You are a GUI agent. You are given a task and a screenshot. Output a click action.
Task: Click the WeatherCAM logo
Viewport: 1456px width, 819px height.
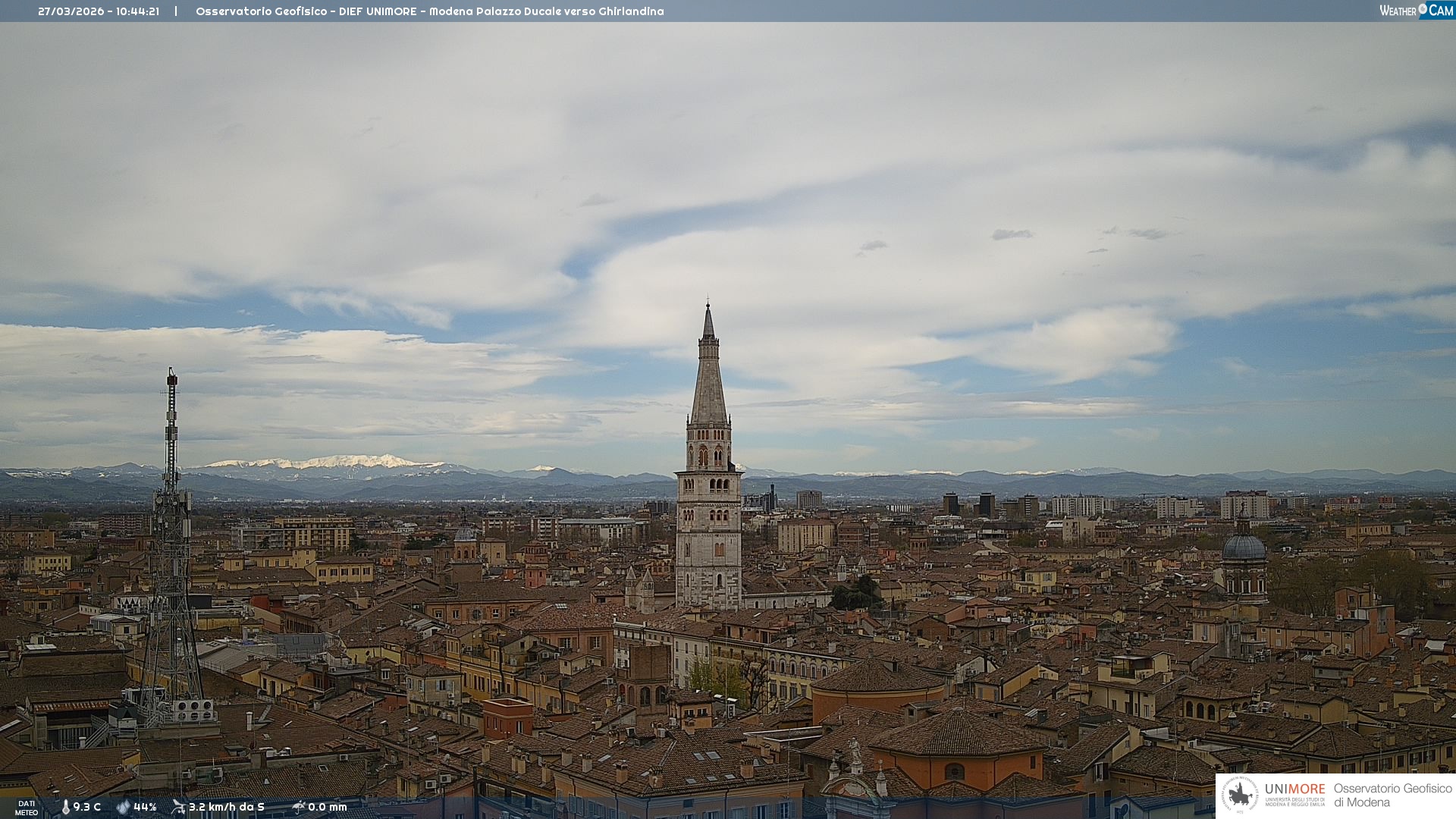tap(1416, 11)
